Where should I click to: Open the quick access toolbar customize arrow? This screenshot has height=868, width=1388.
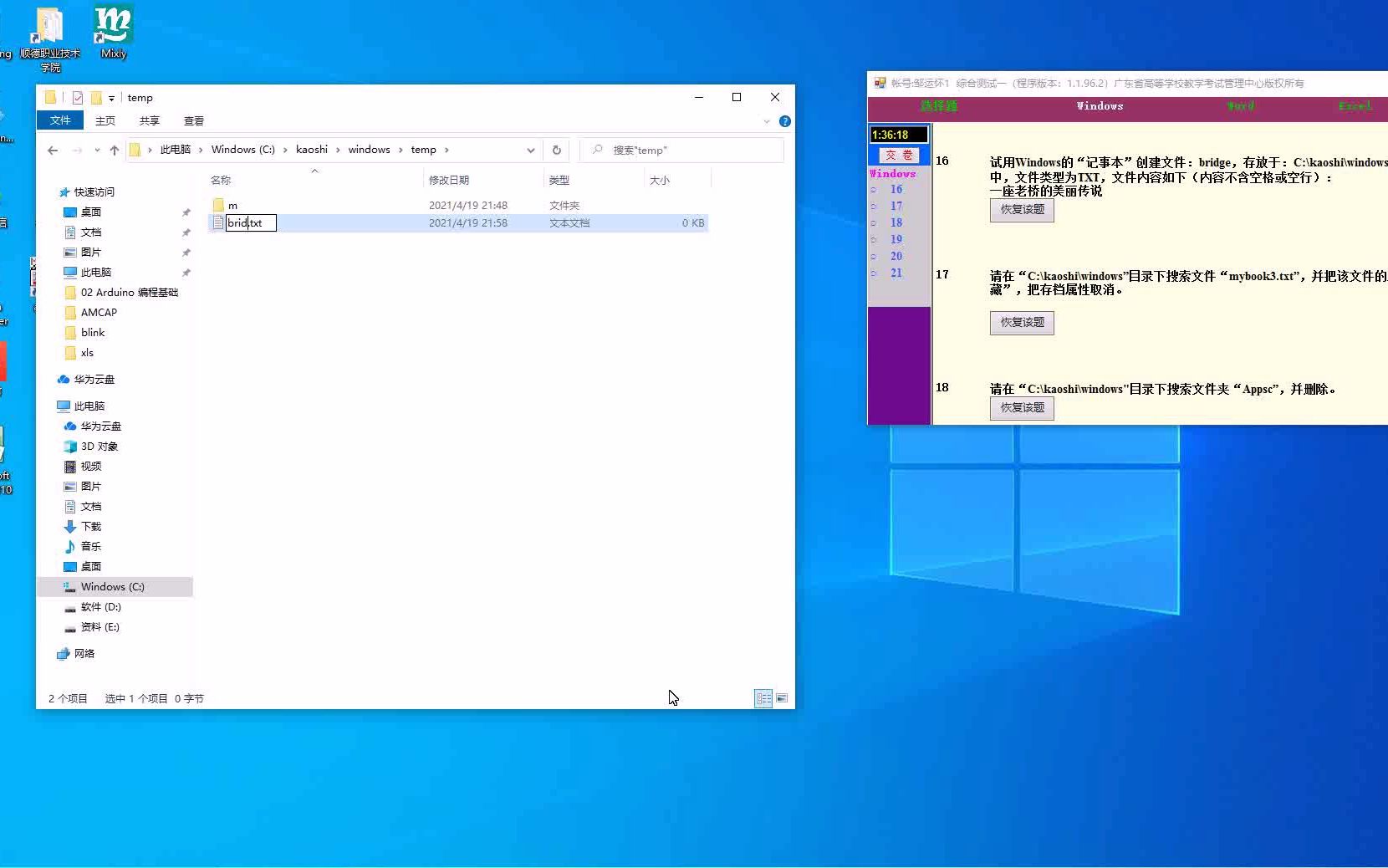pyautogui.click(x=111, y=99)
